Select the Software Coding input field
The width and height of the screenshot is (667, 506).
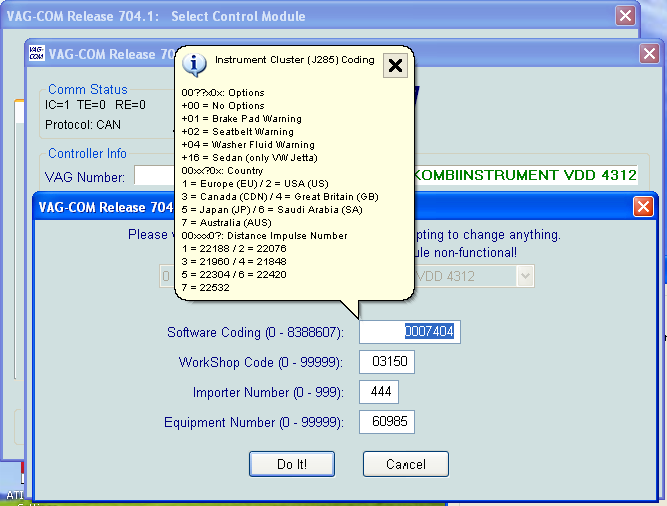click(x=410, y=332)
